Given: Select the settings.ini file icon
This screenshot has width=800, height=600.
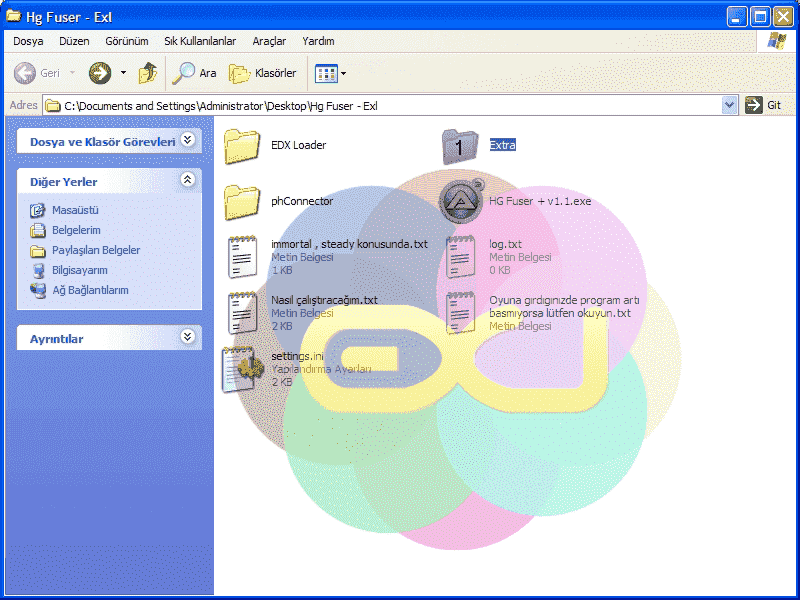Looking at the screenshot, I should 243,369.
